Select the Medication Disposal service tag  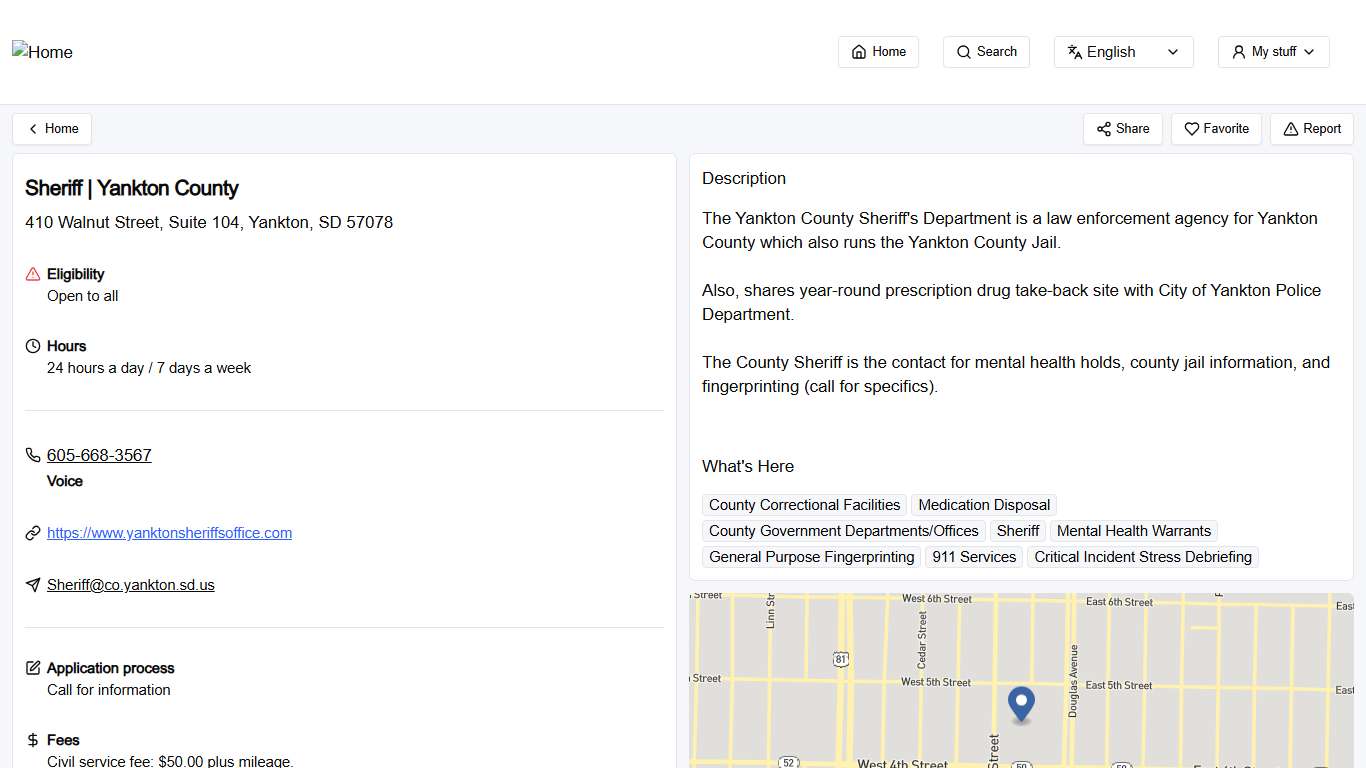tap(983, 505)
